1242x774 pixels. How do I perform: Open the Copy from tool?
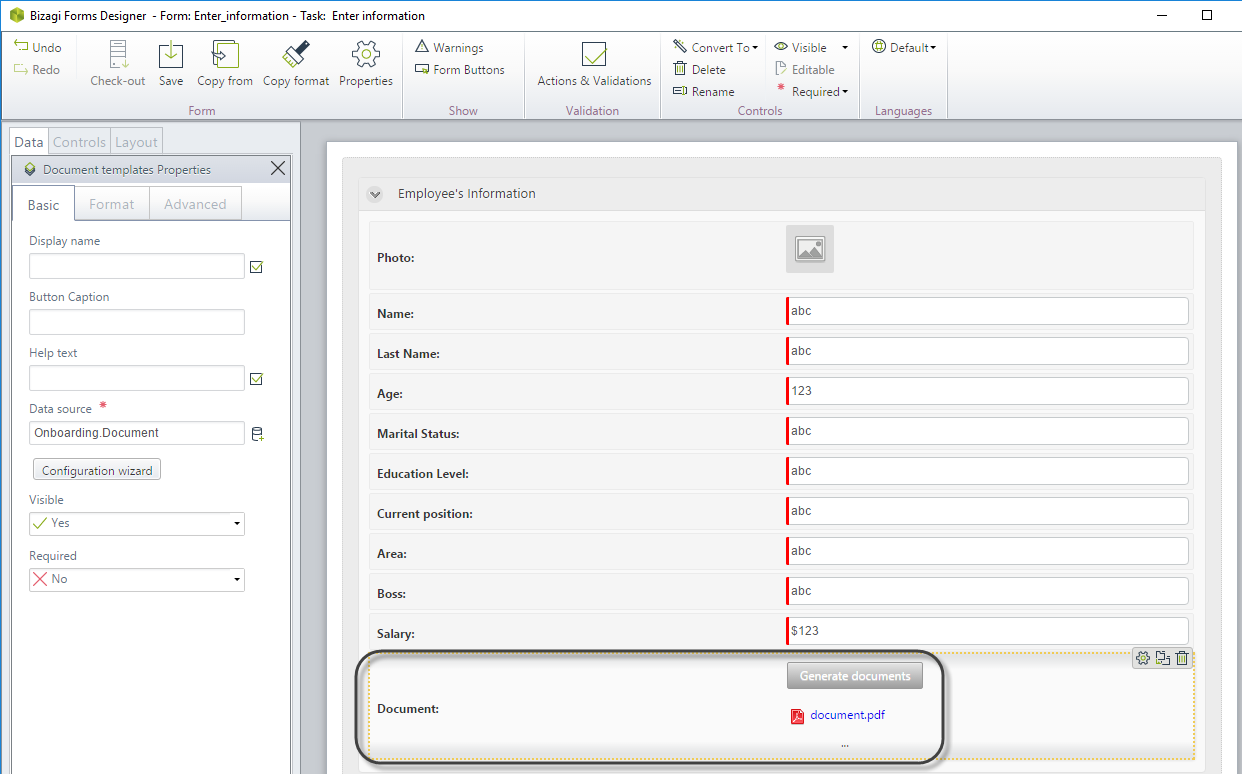(x=225, y=62)
